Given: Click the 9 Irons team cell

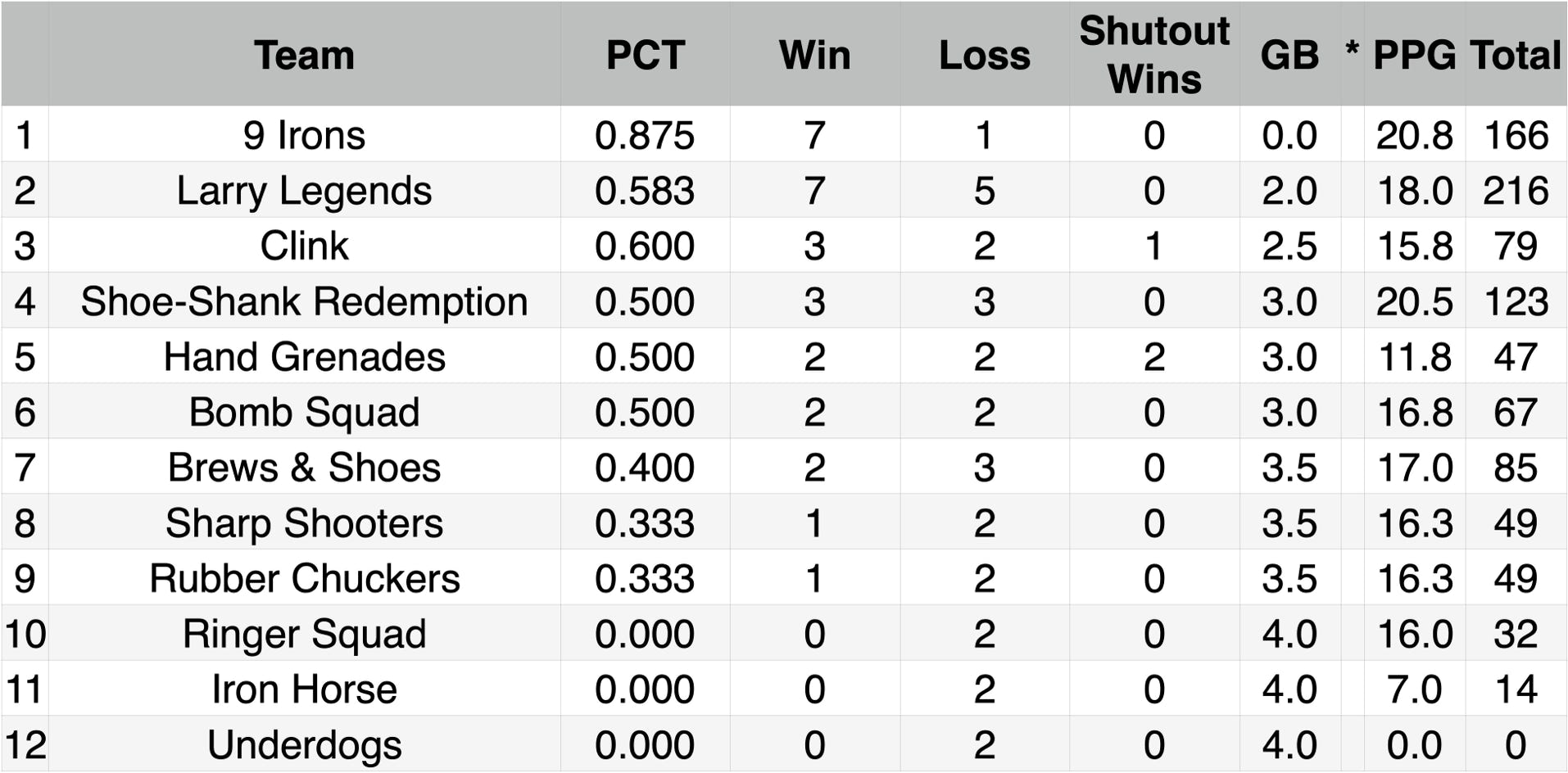Looking at the screenshot, I should pyautogui.click(x=304, y=135).
